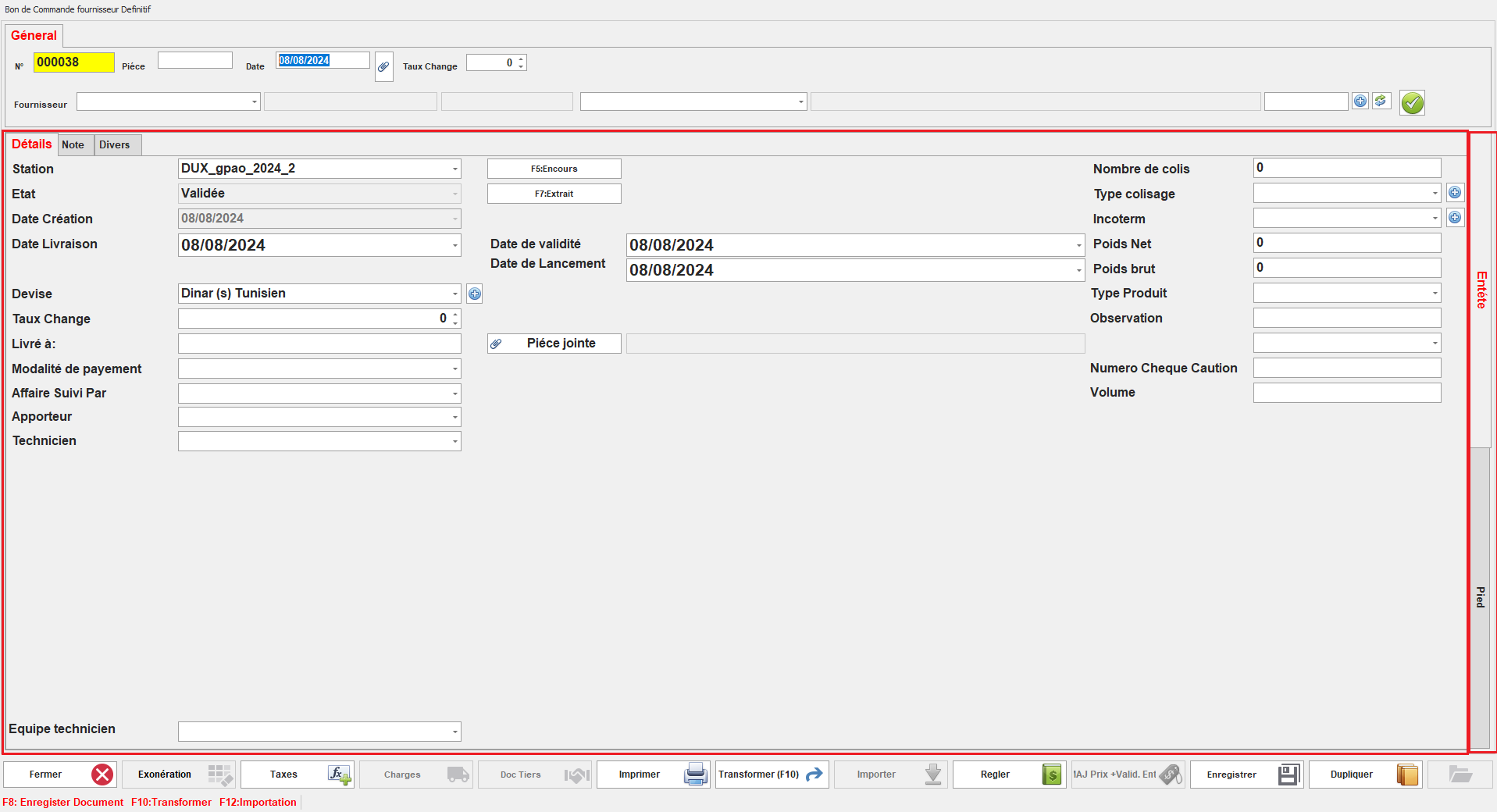Open the Type colisage dropdown
Viewport: 1497px width, 812px height.
1435,193
